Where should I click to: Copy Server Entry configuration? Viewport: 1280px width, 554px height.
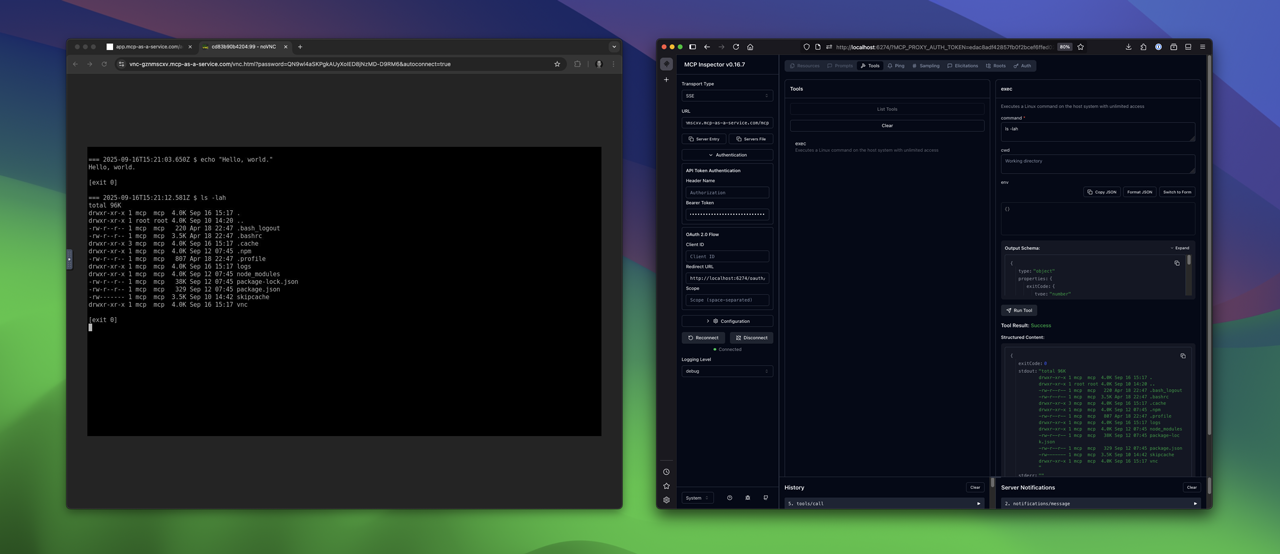[704, 139]
